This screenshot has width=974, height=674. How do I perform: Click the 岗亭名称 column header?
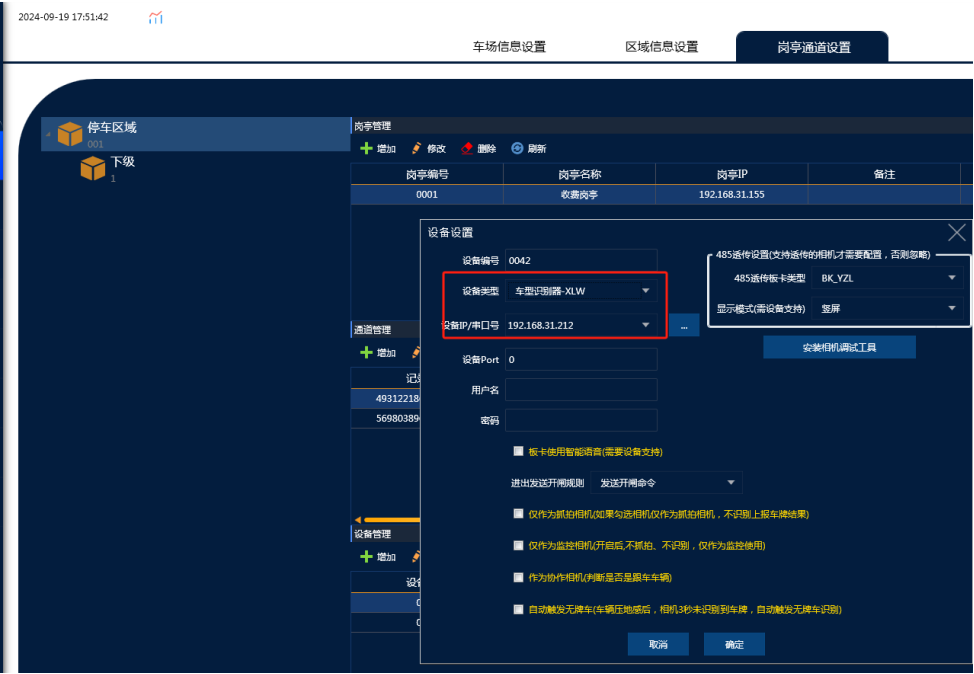tap(579, 175)
